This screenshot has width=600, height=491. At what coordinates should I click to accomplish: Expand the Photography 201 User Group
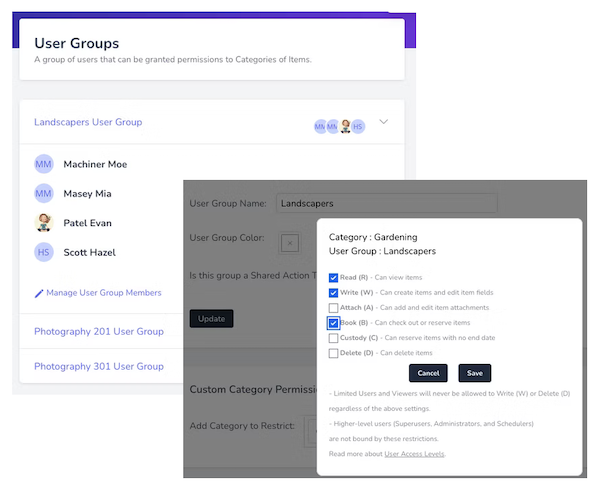[98, 331]
